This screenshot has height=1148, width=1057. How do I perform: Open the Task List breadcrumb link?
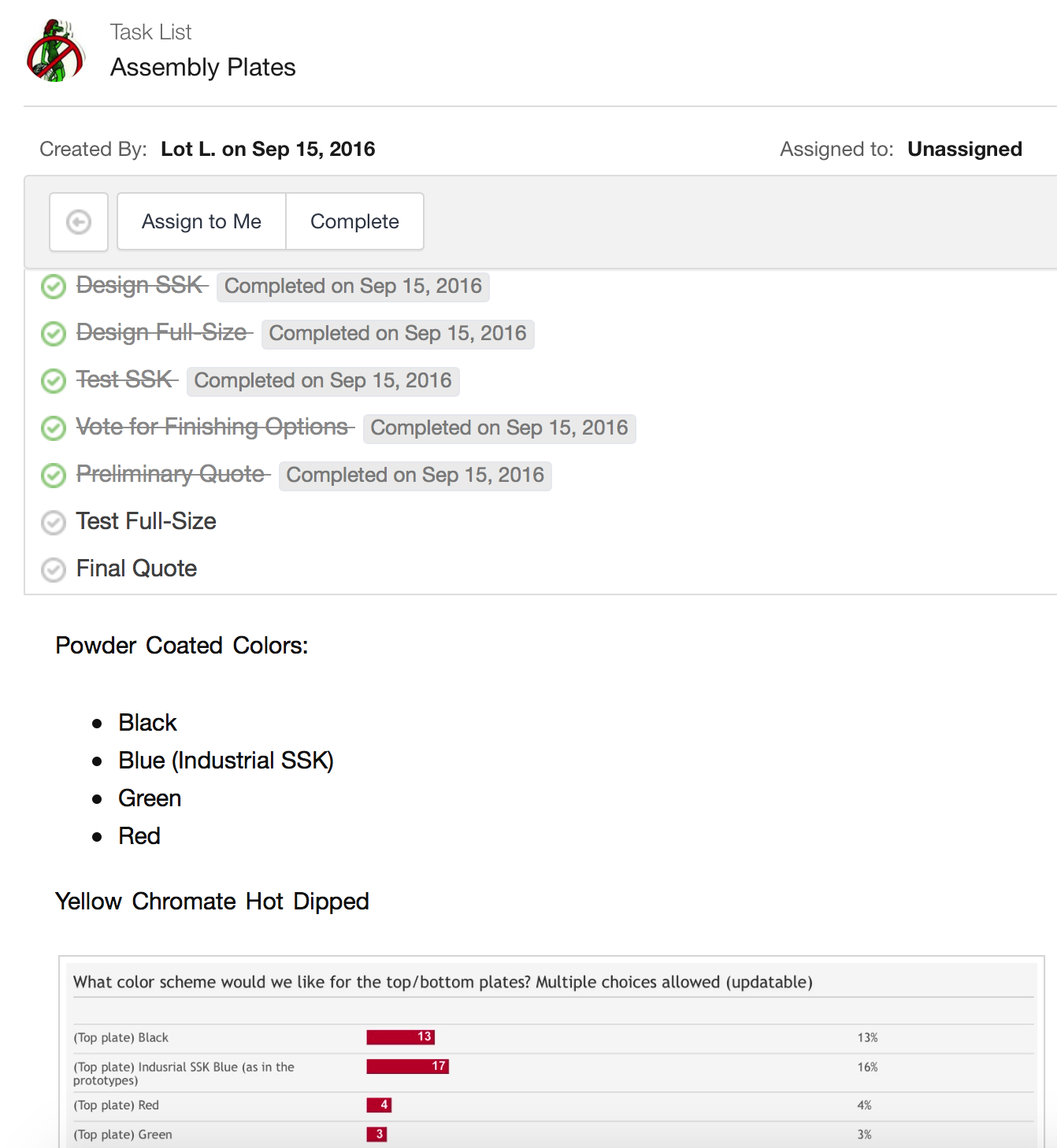150,32
